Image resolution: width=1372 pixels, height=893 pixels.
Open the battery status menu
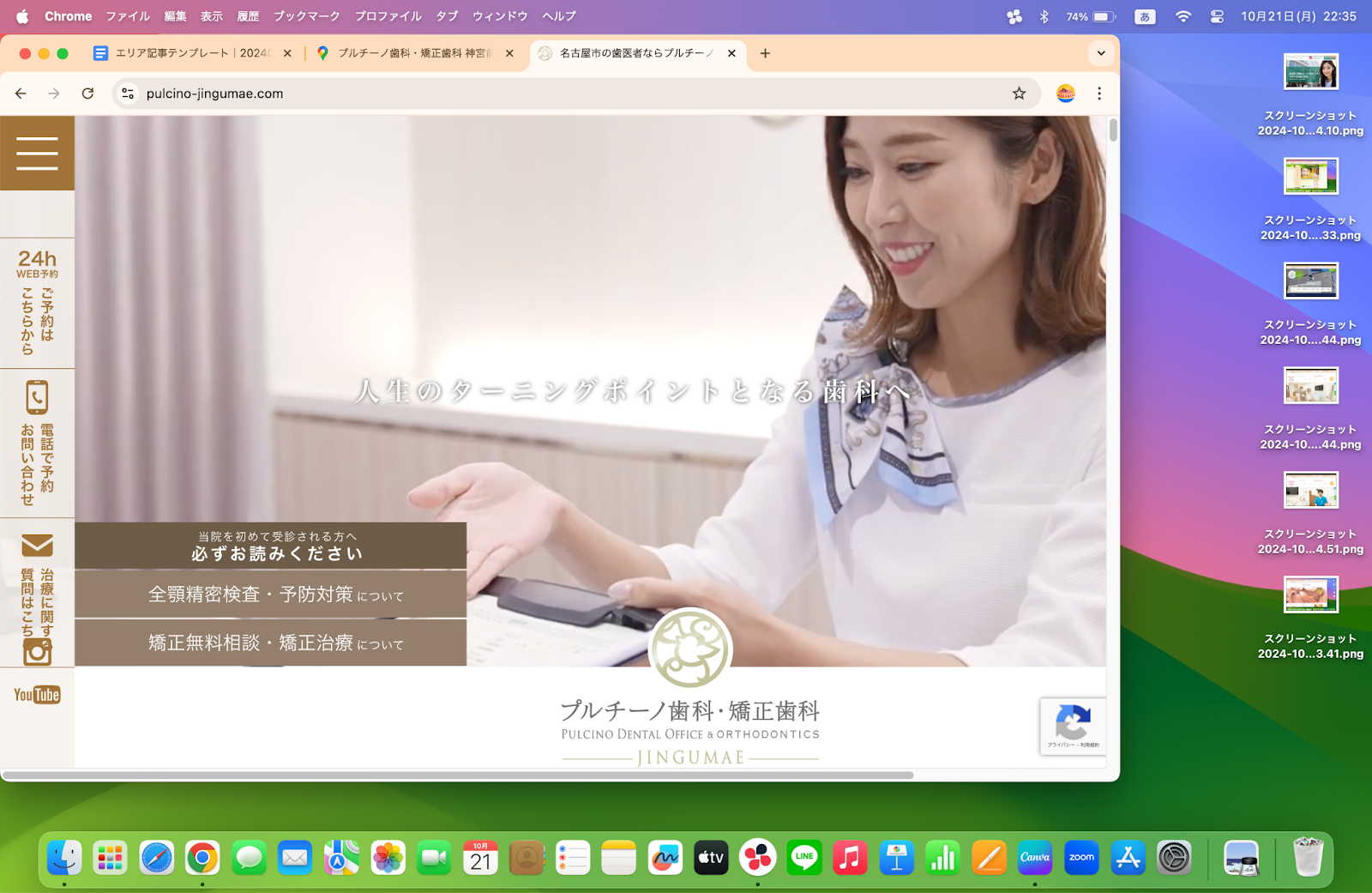(x=1092, y=16)
